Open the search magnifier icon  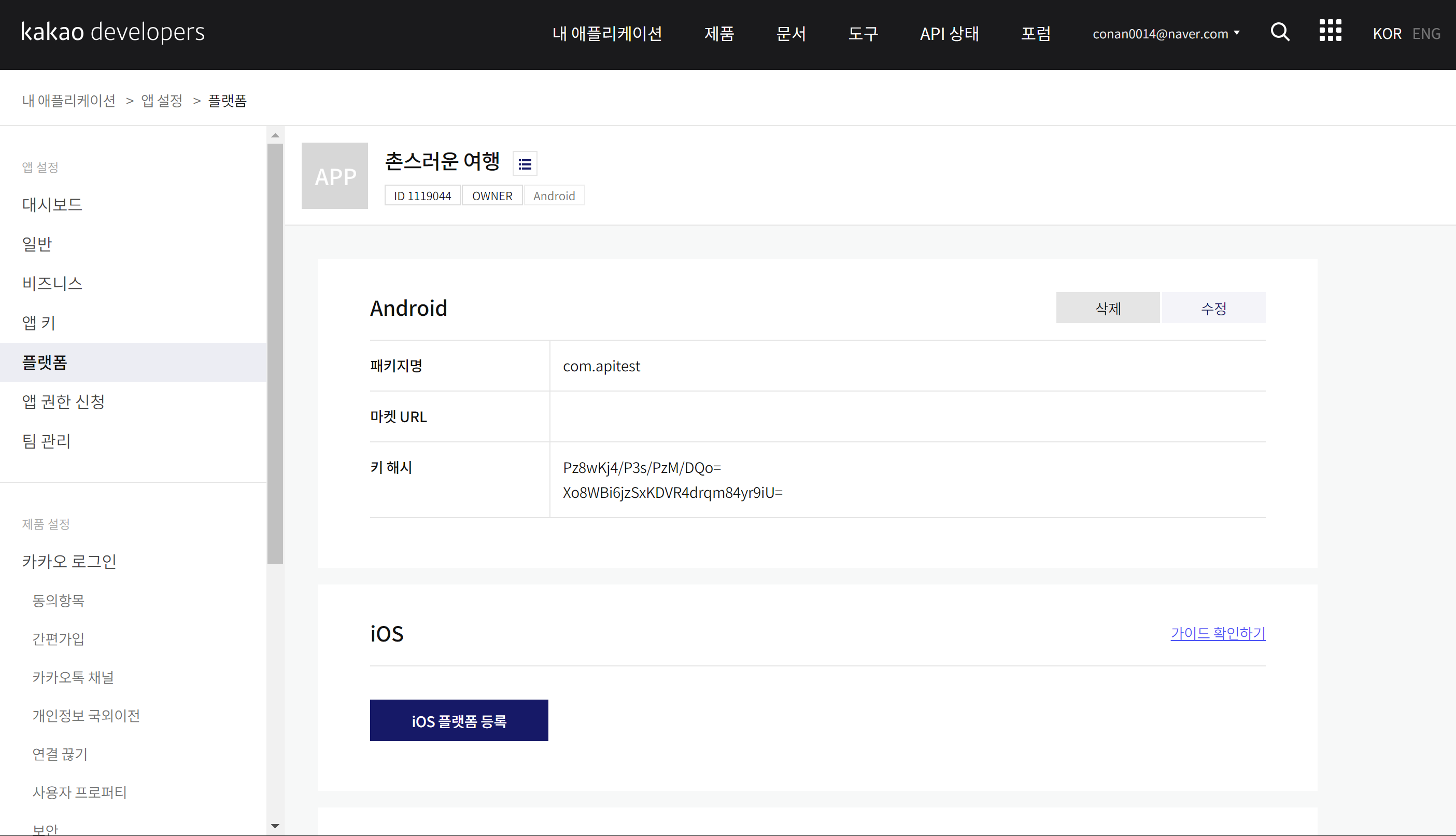tap(1280, 32)
